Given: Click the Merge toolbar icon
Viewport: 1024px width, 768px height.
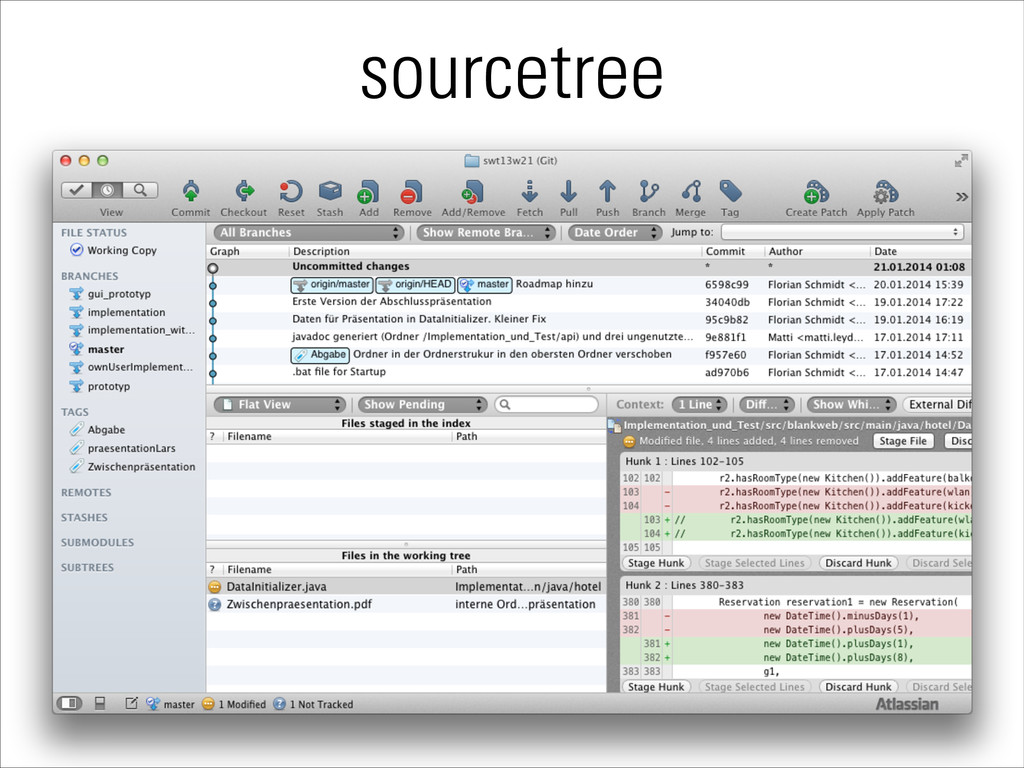Looking at the screenshot, I should tap(691, 192).
